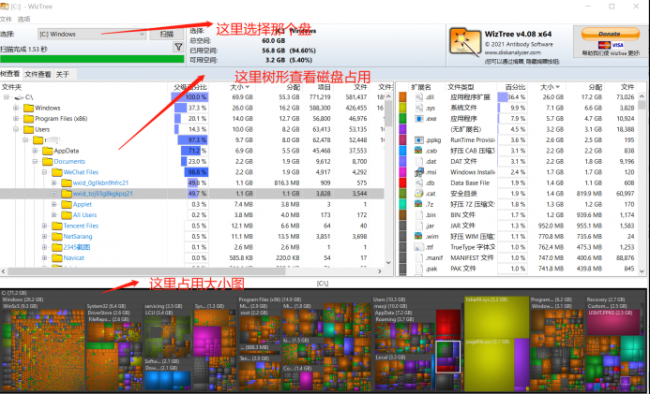Click the file type list scroll down arrow
650x394 pixels.
tap(642, 271)
